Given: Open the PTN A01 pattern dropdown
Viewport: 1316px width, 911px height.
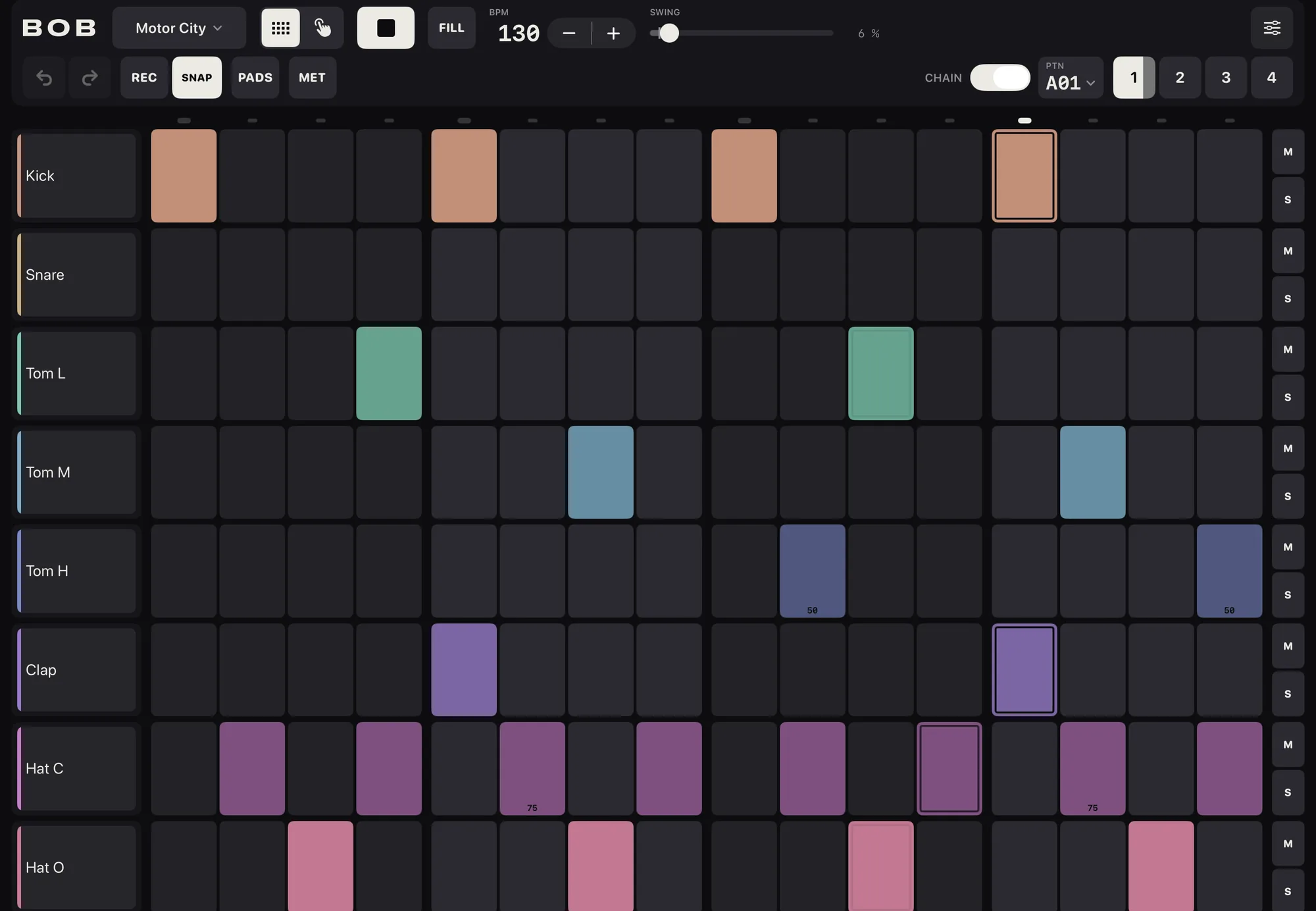Looking at the screenshot, I should point(1071,78).
